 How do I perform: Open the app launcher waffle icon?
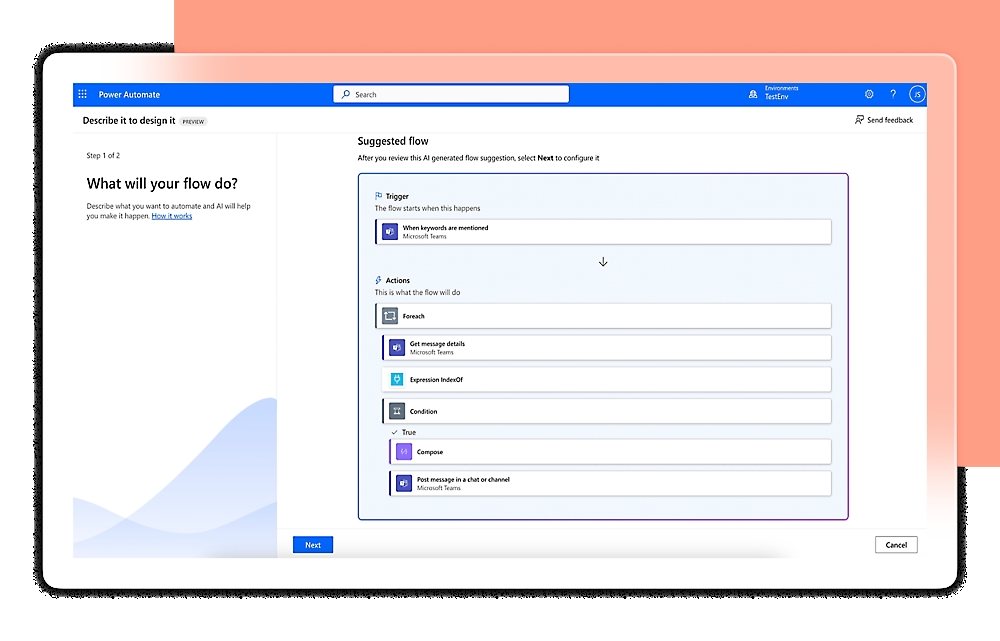pyautogui.click(x=82, y=94)
